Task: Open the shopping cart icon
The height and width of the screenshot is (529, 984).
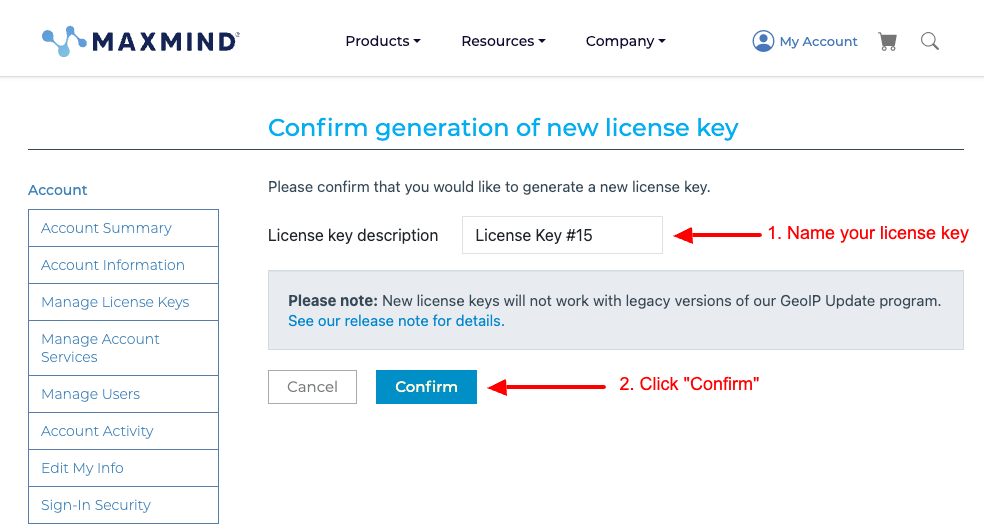Action: [x=887, y=41]
